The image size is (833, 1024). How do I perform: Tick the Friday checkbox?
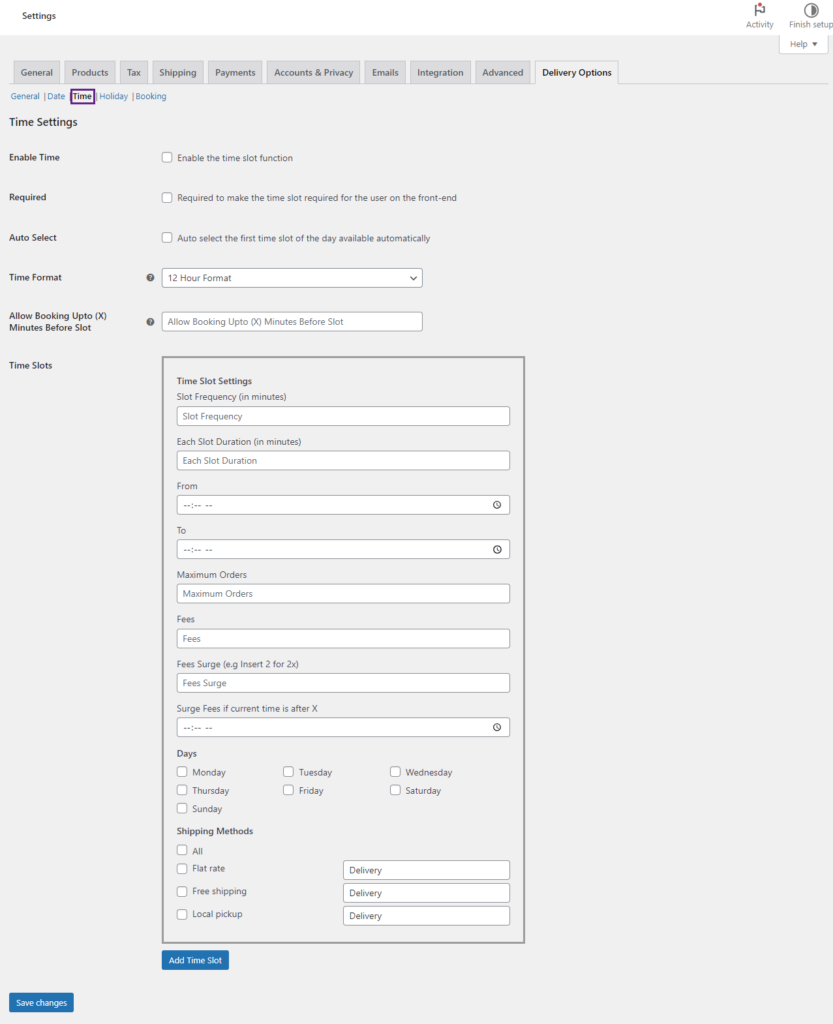point(289,790)
